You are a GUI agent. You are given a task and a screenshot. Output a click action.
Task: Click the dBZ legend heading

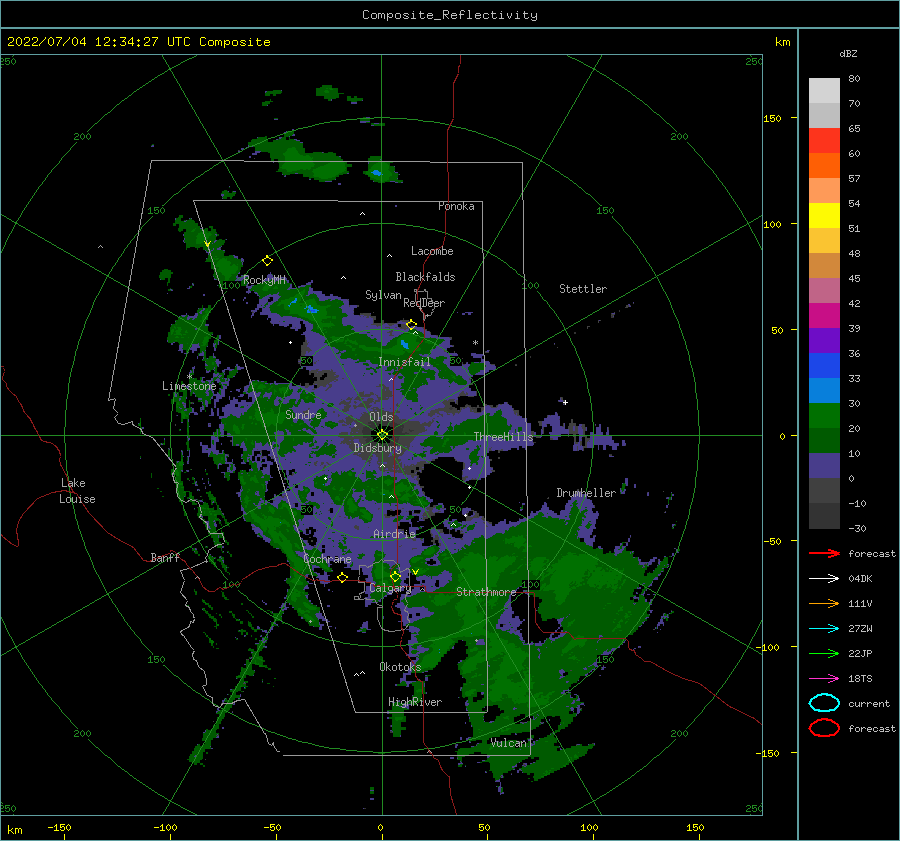pyautogui.click(x=848, y=54)
